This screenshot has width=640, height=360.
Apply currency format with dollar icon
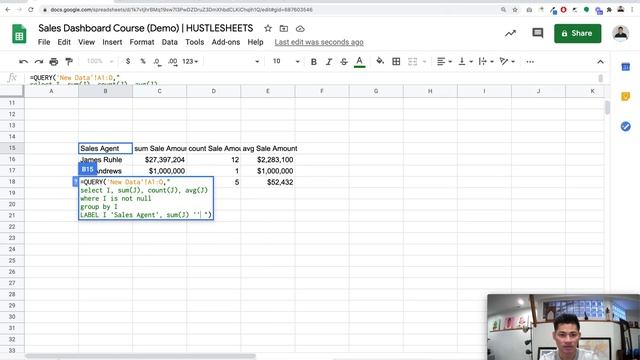point(128,61)
